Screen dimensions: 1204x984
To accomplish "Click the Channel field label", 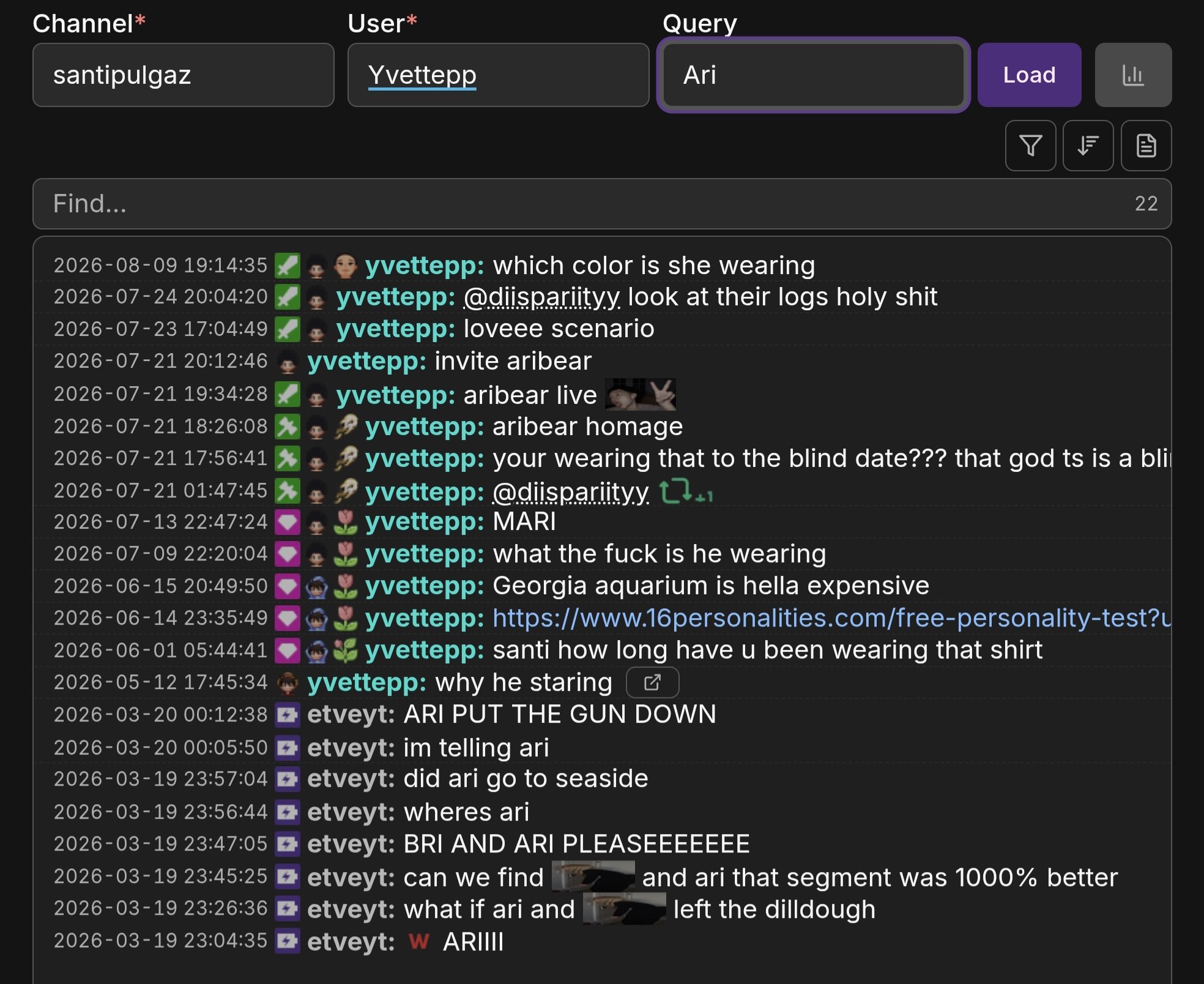I will 89,23.
